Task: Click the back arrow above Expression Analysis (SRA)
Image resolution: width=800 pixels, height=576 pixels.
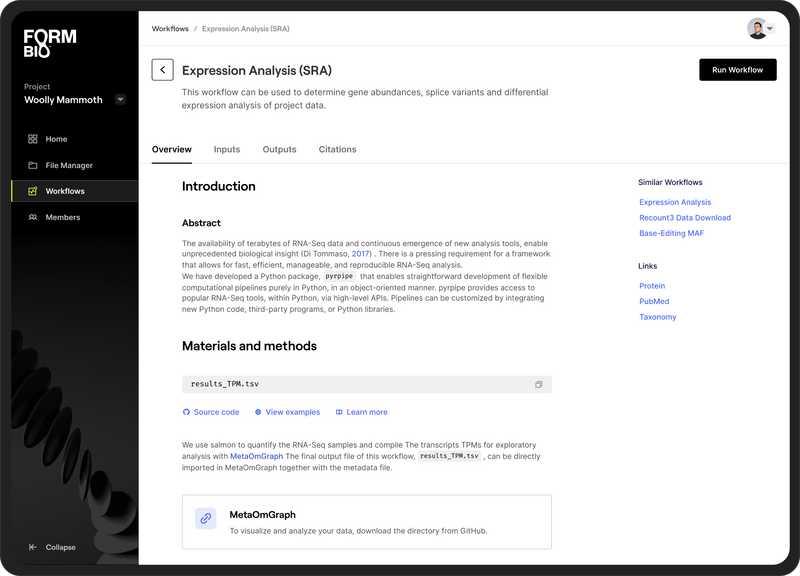Action: tap(162, 69)
